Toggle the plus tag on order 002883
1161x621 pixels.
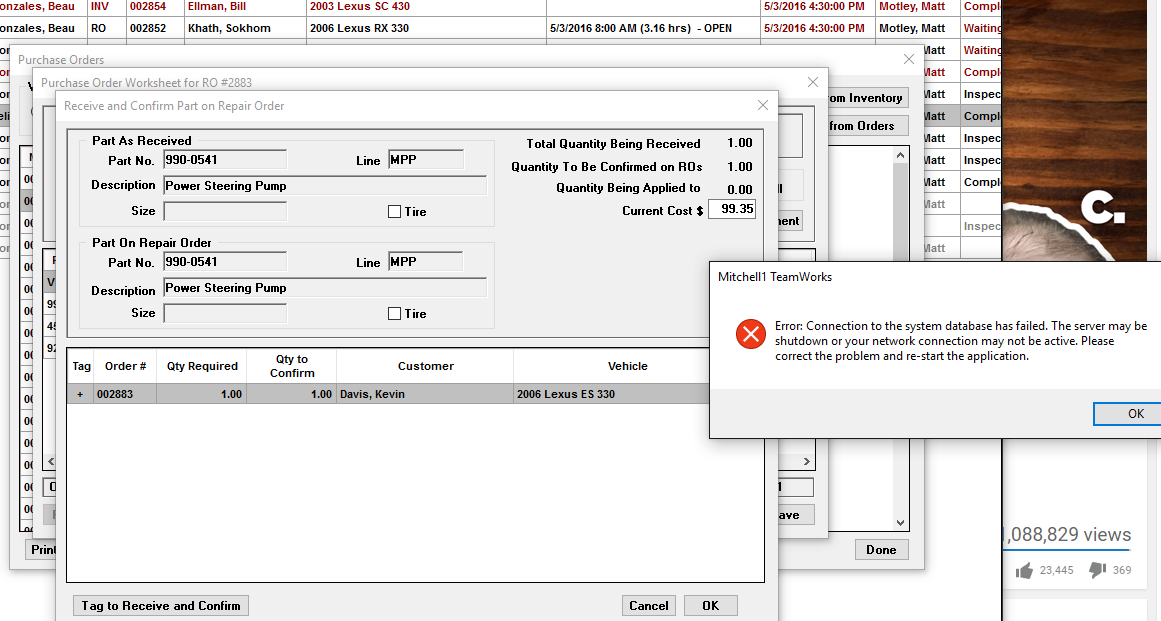pyautogui.click(x=80, y=394)
